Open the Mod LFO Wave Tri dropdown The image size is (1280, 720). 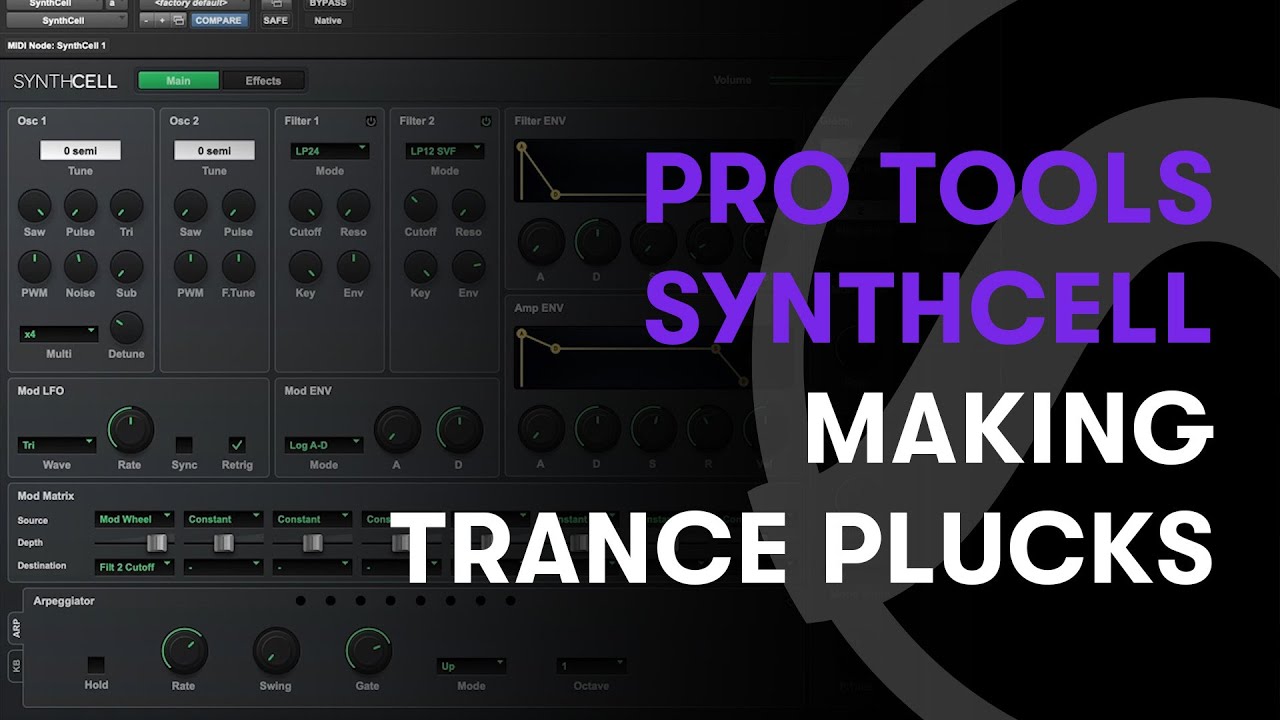pyautogui.click(x=57, y=444)
